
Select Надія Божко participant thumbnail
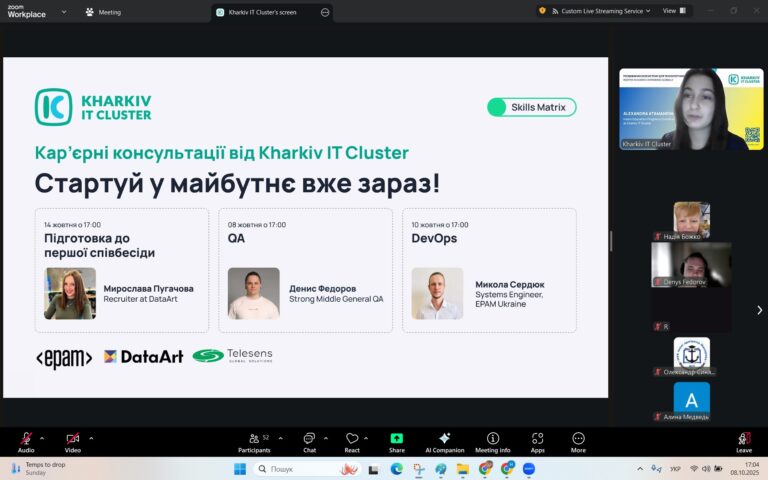coord(692,221)
